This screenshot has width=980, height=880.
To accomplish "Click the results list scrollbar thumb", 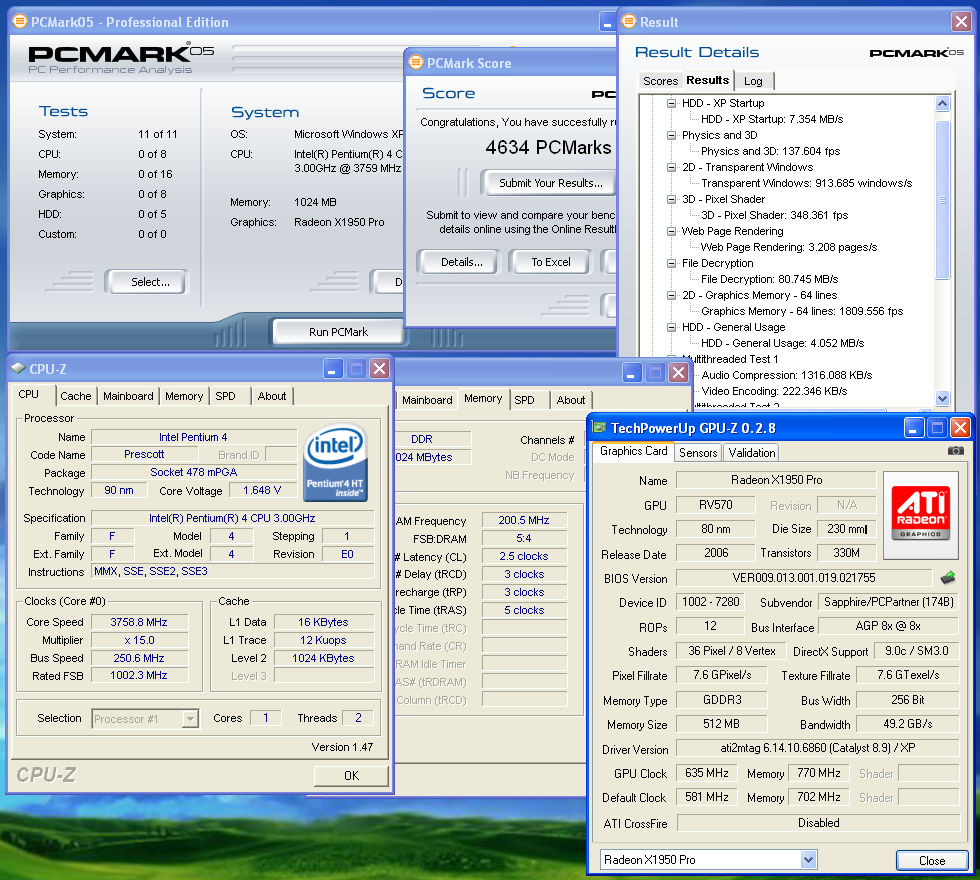I will (x=942, y=200).
